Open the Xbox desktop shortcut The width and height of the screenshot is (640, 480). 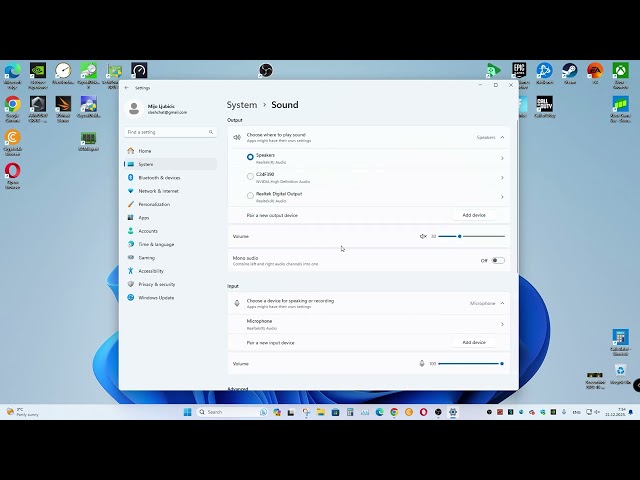coord(620,75)
